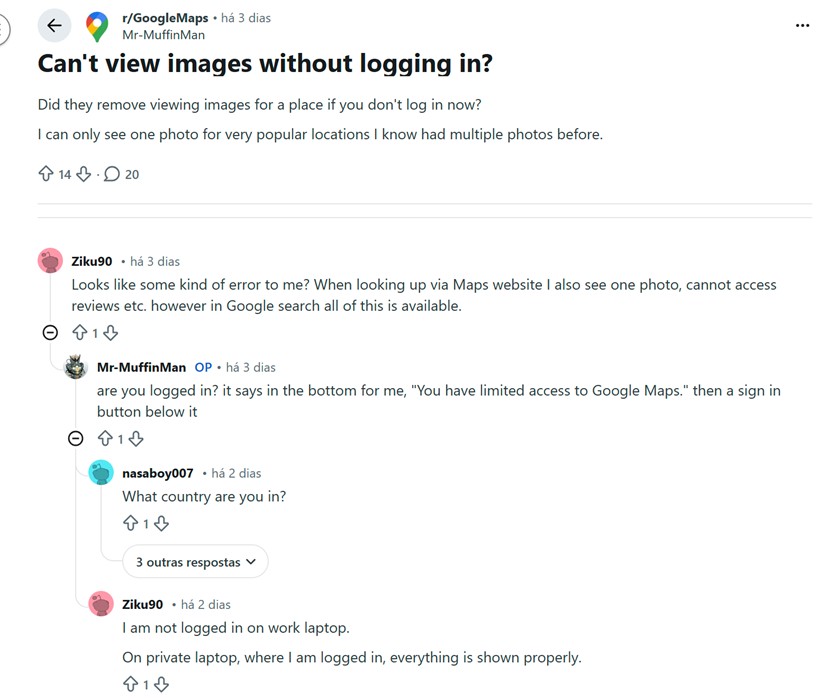This screenshot has height=700, width=817.
Task: Collapse Ziku90's comment thread
Action: click(x=50, y=333)
